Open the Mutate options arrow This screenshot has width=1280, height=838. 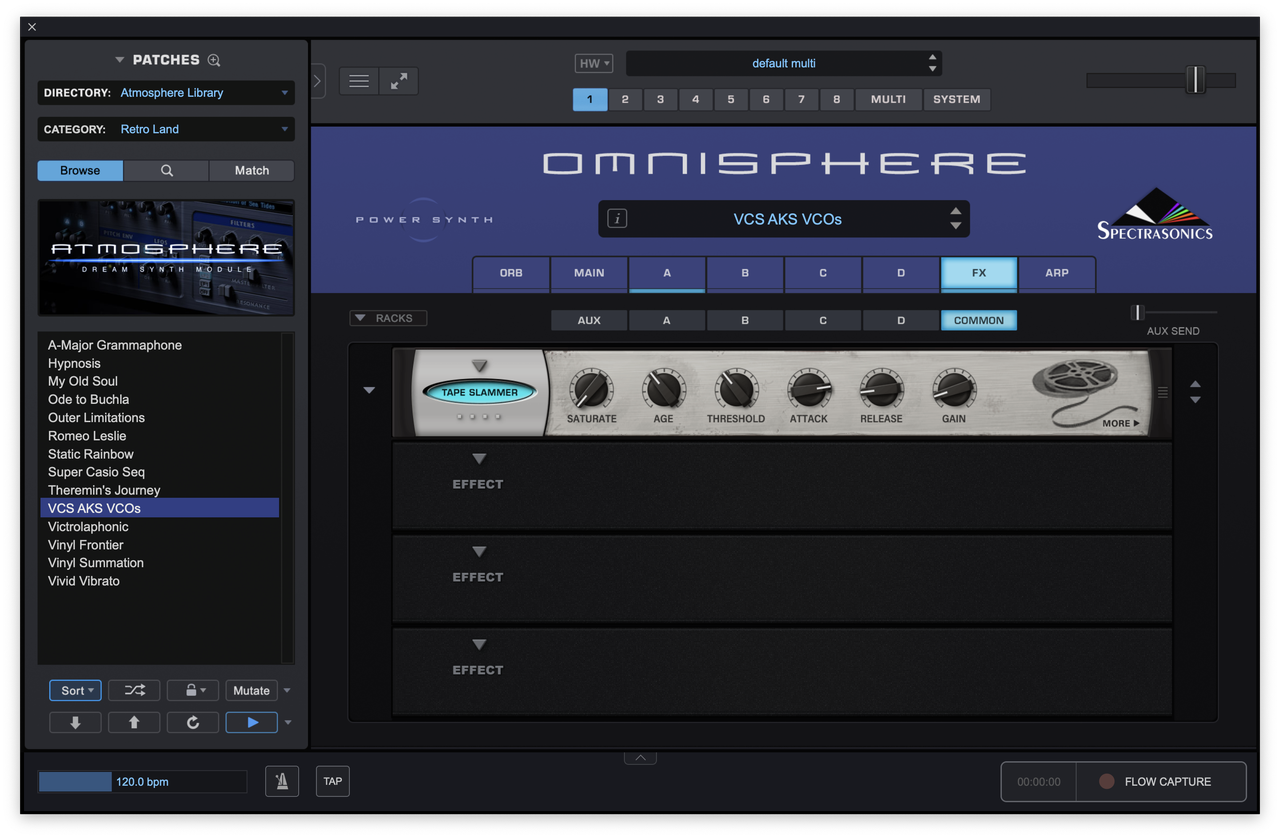[287, 690]
